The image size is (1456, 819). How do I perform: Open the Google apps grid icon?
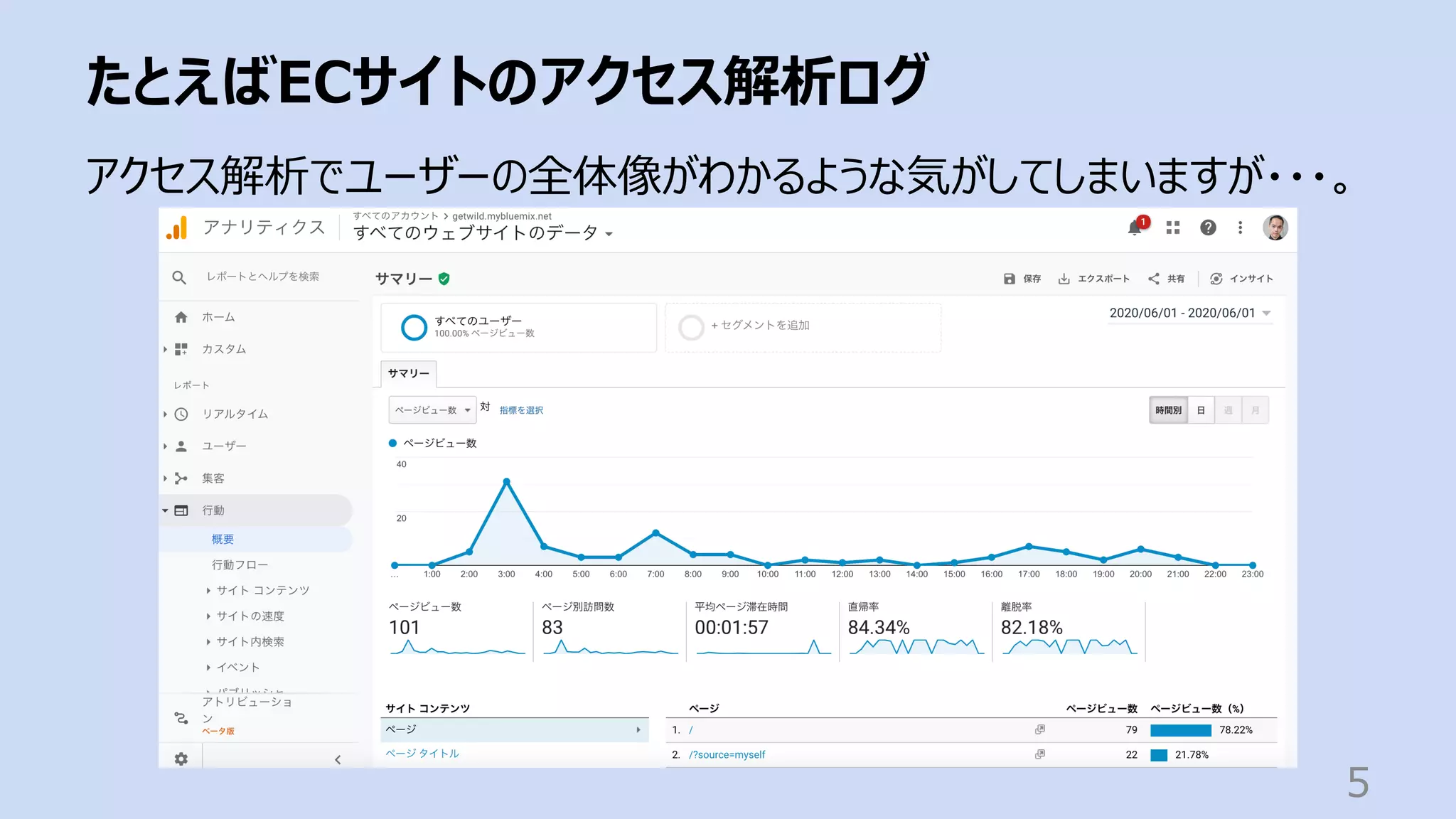[1173, 227]
